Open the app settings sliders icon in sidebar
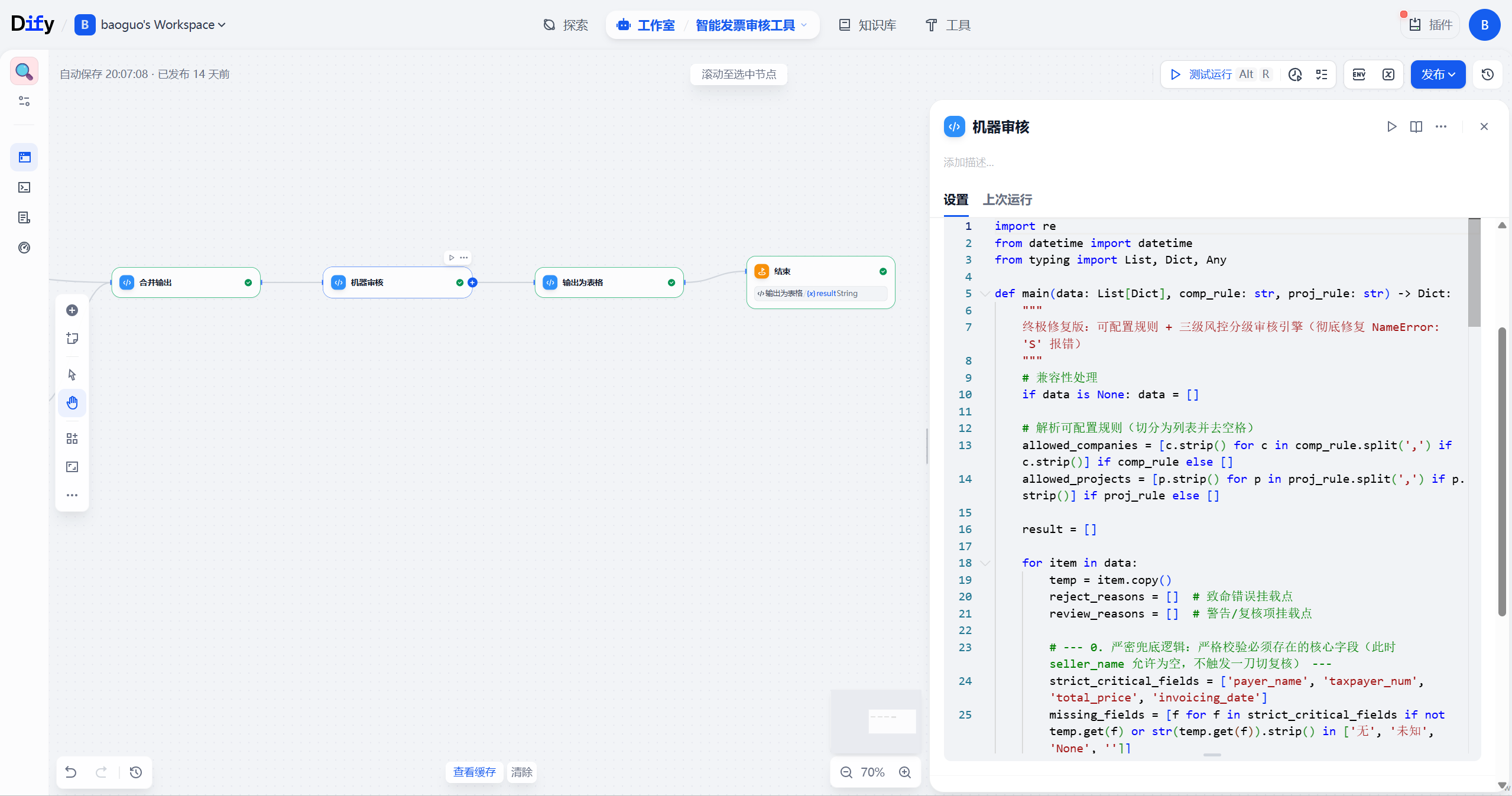Viewport: 1512px width, 796px height. coord(24,101)
